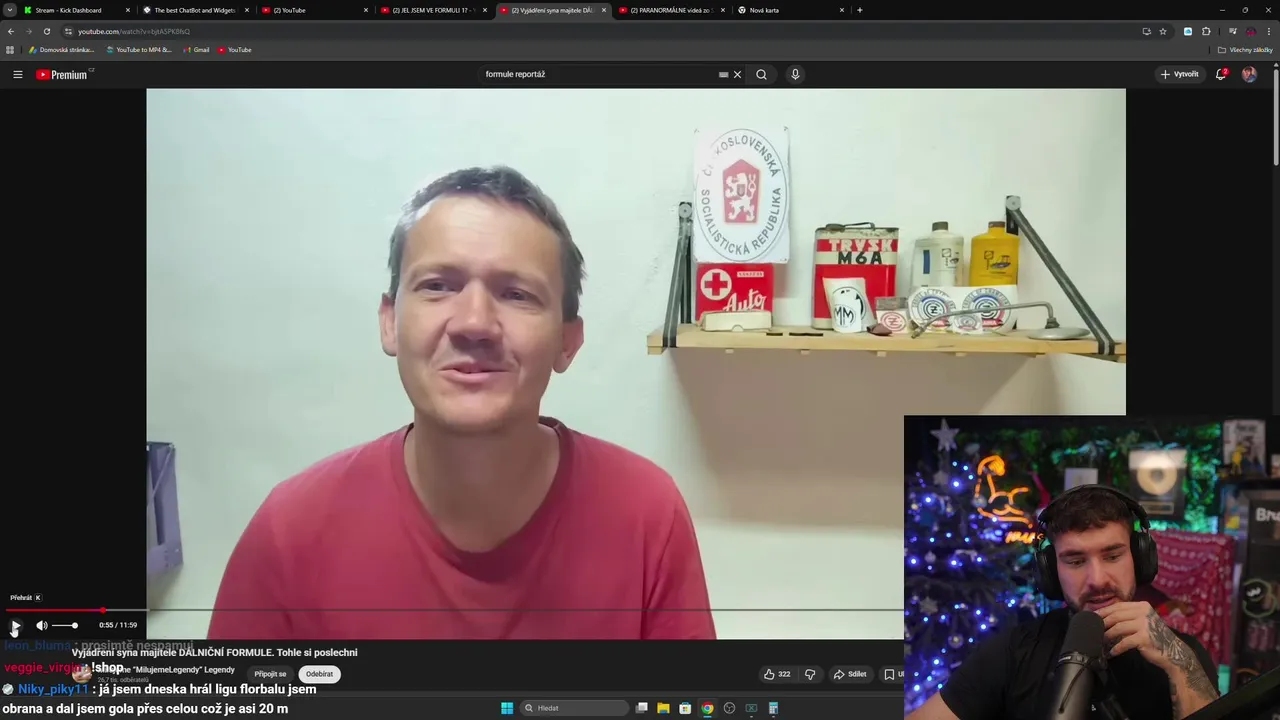Open the apps grid in bookmarks bar
1280x720 pixels.
(10, 50)
